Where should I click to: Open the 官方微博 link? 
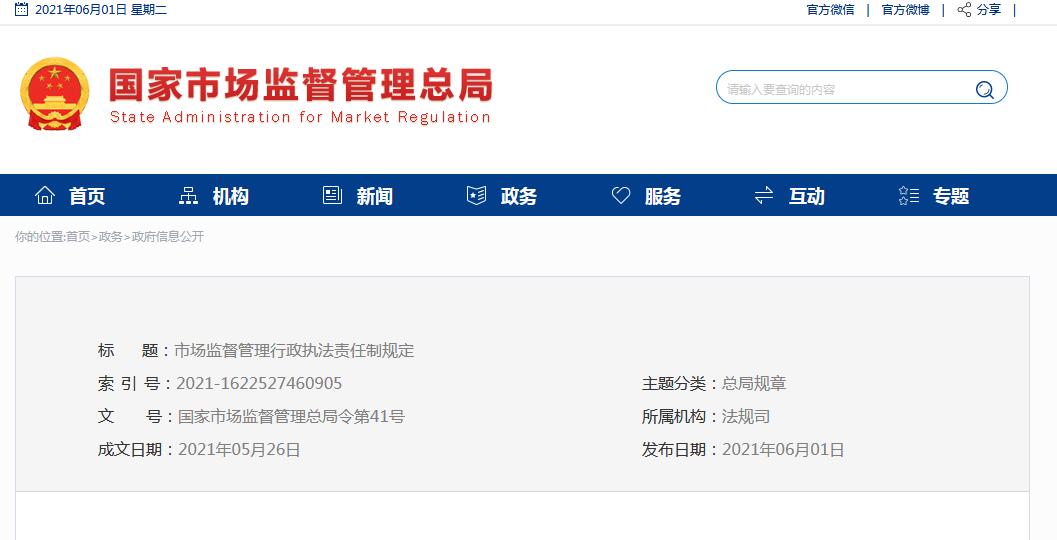click(x=905, y=9)
